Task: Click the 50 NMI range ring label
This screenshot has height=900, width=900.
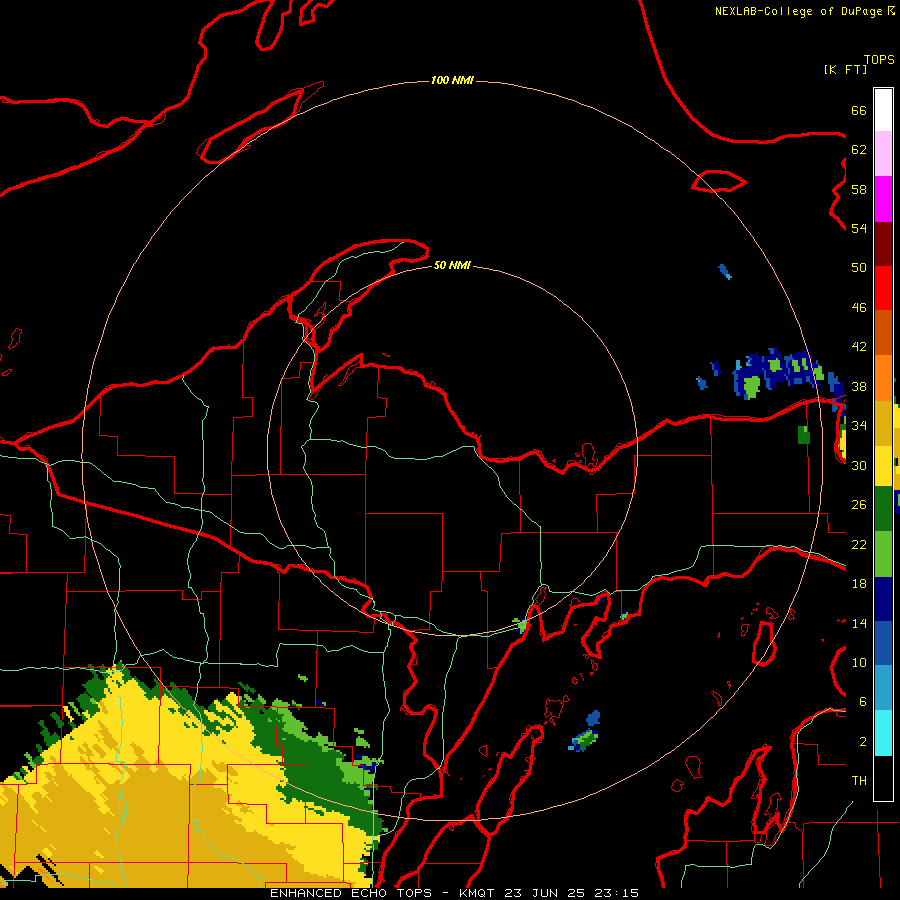Action: (452, 265)
